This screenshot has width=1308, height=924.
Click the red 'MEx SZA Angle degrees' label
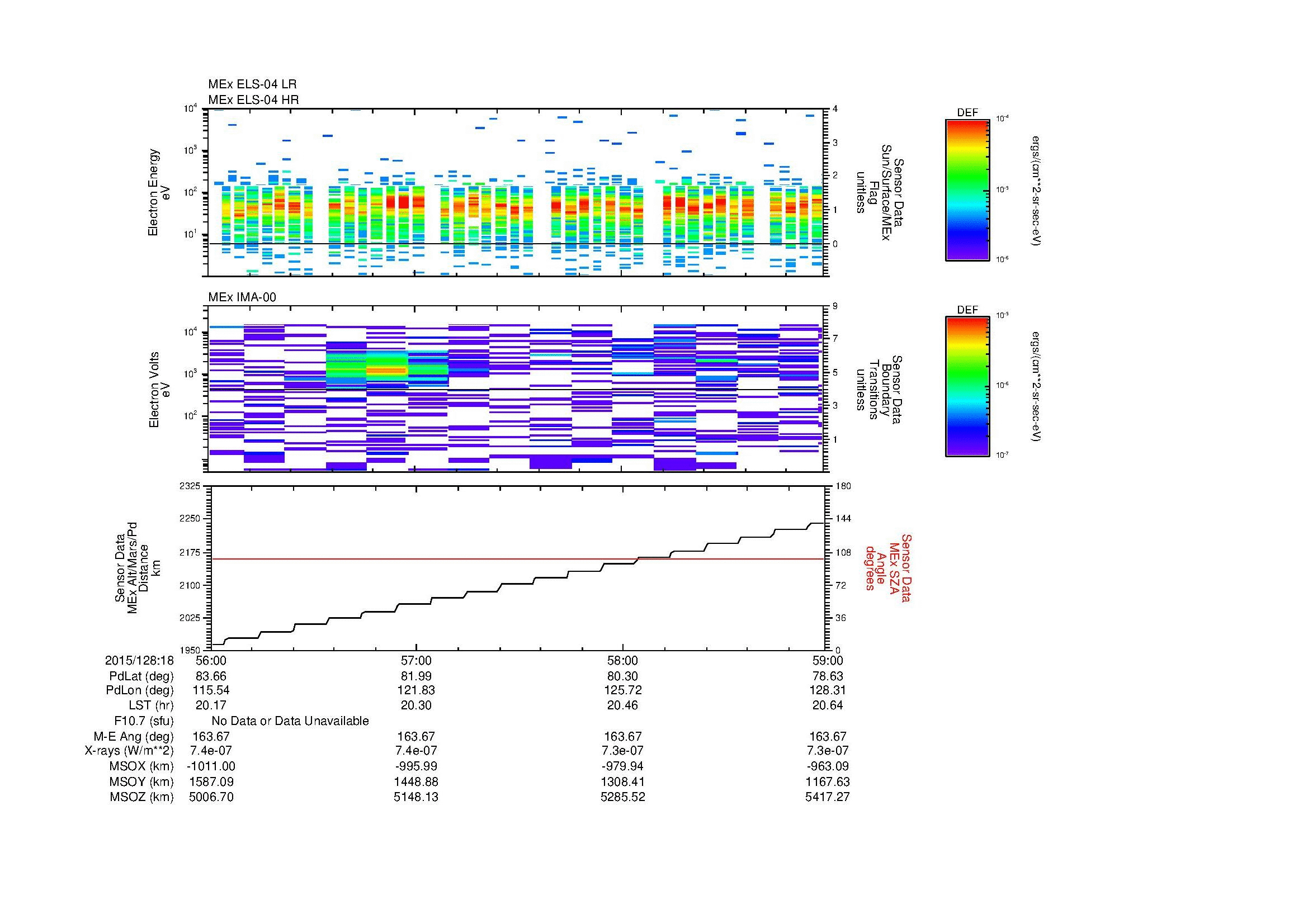pyautogui.click(x=887, y=567)
